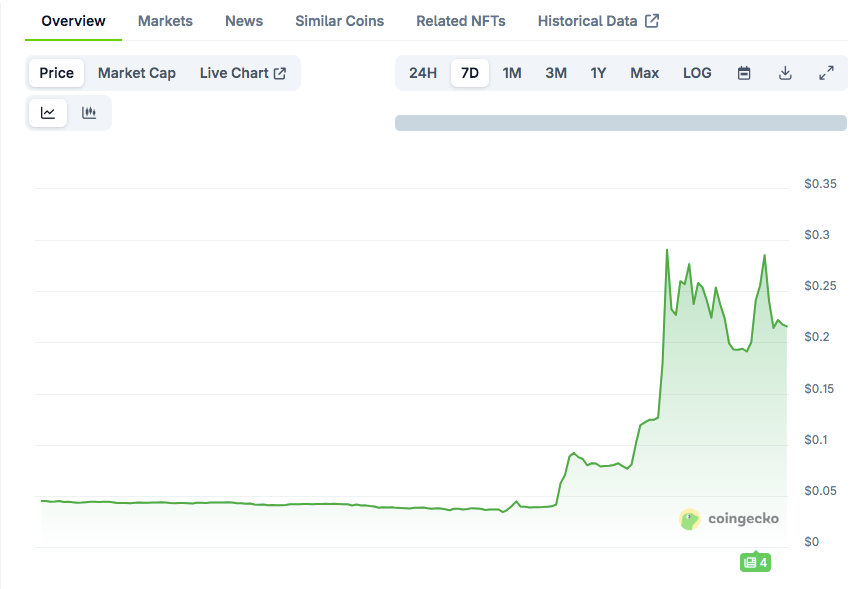This screenshot has width=866, height=589.
Task: Select the Price chart mode
Action: [56, 73]
